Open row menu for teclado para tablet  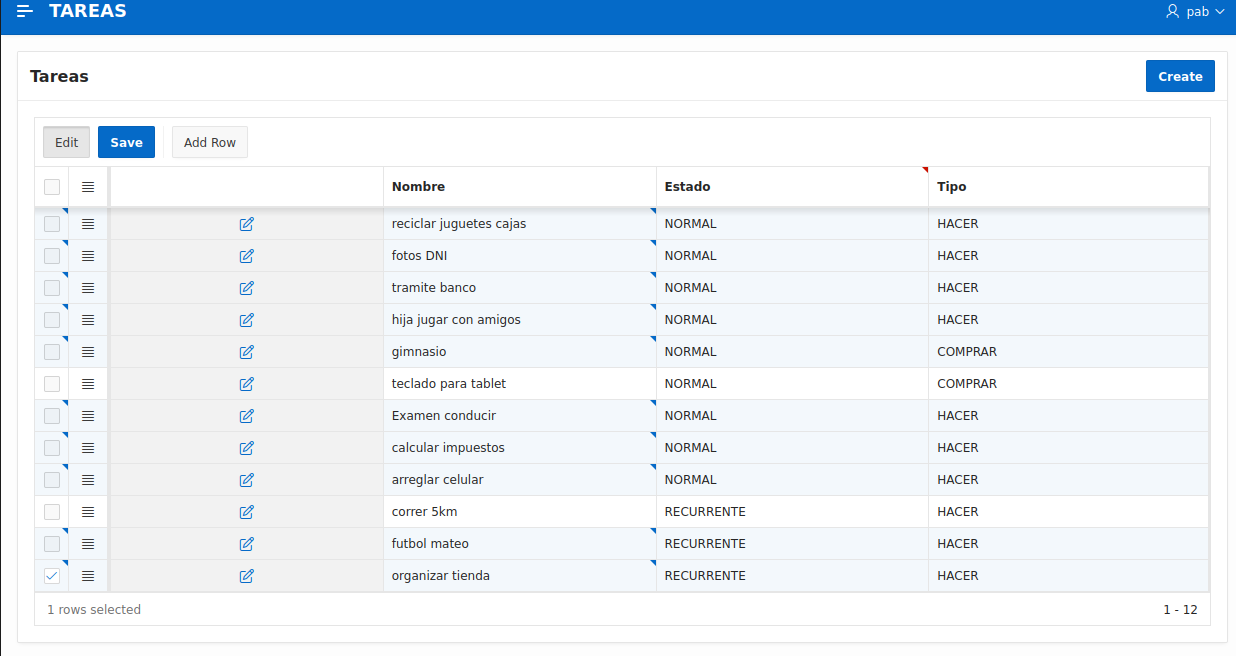[x=87, y=383]
